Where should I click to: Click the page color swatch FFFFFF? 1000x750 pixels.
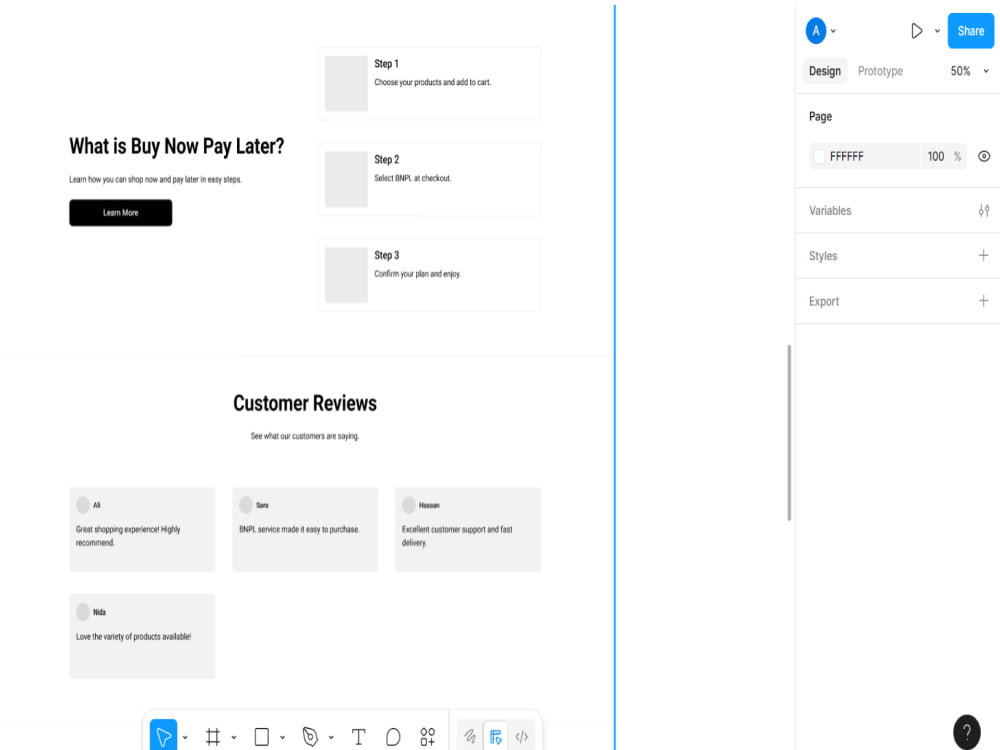click(820, 156)
